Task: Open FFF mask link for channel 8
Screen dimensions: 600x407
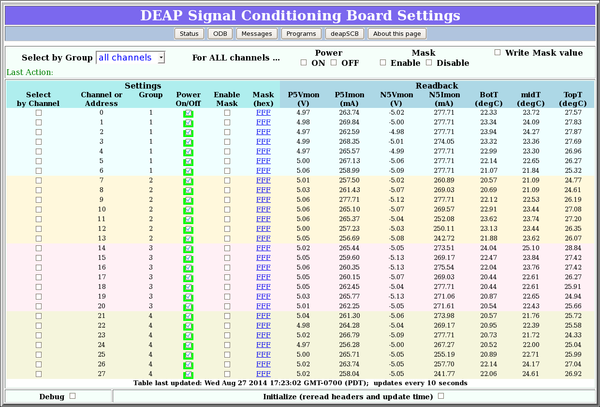Action: (263, 190)
